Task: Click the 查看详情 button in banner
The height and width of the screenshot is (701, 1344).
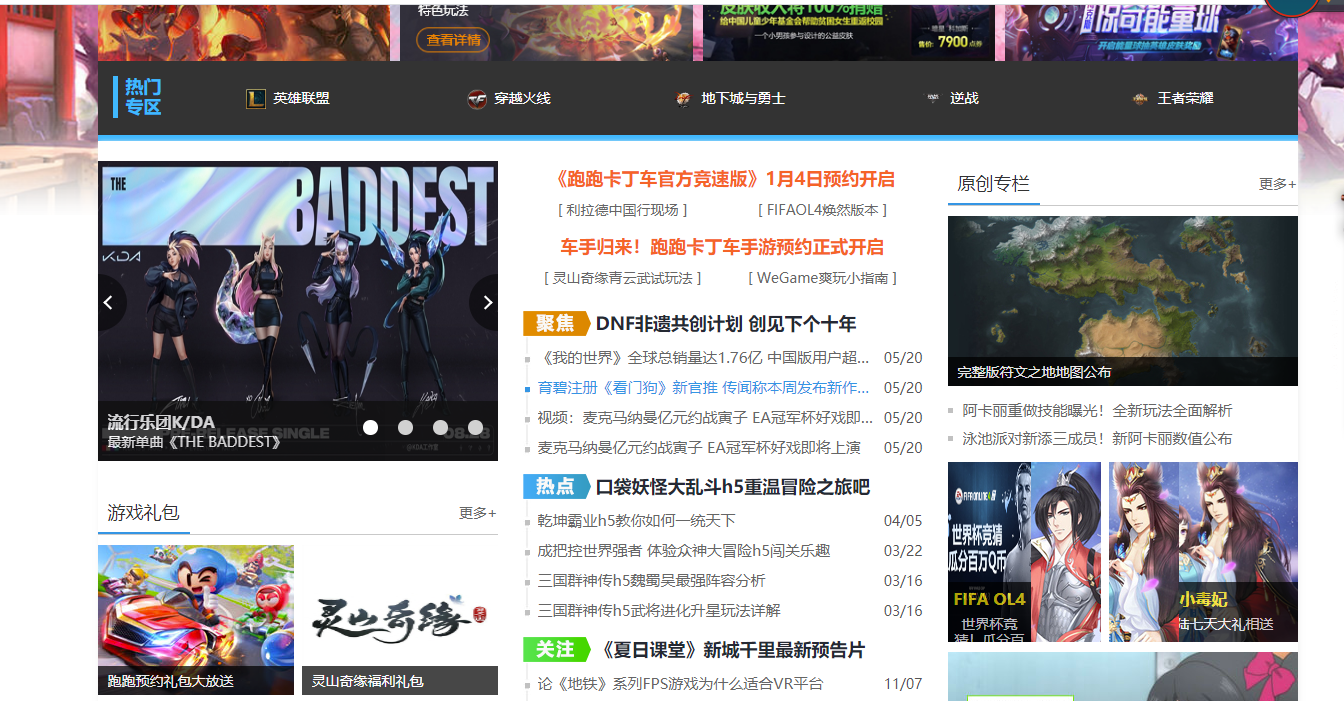Action: click(x=453, y=40)
